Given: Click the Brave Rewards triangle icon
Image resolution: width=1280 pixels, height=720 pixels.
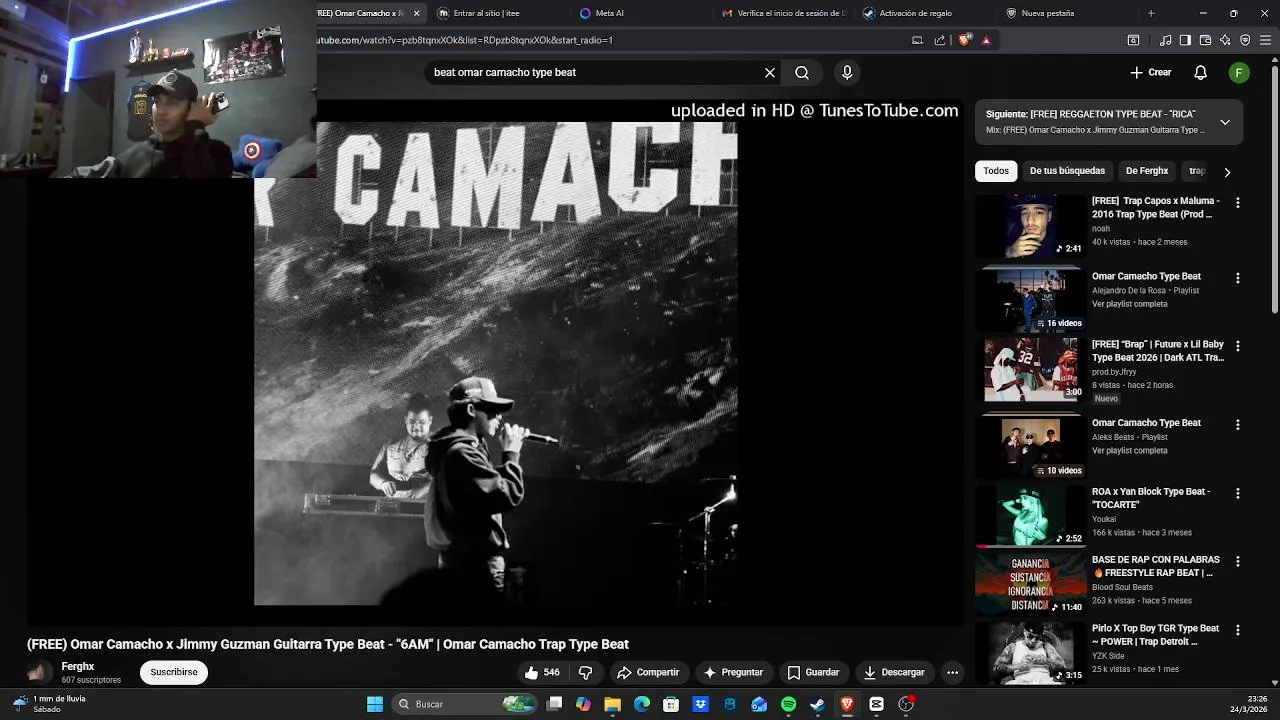Looking at the screenshot, I should point(986,40).
